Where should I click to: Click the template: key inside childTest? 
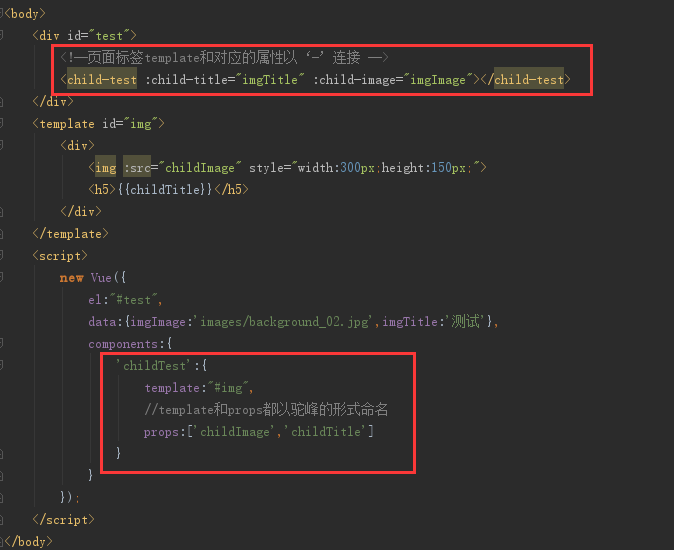click(x=172, y=388)
